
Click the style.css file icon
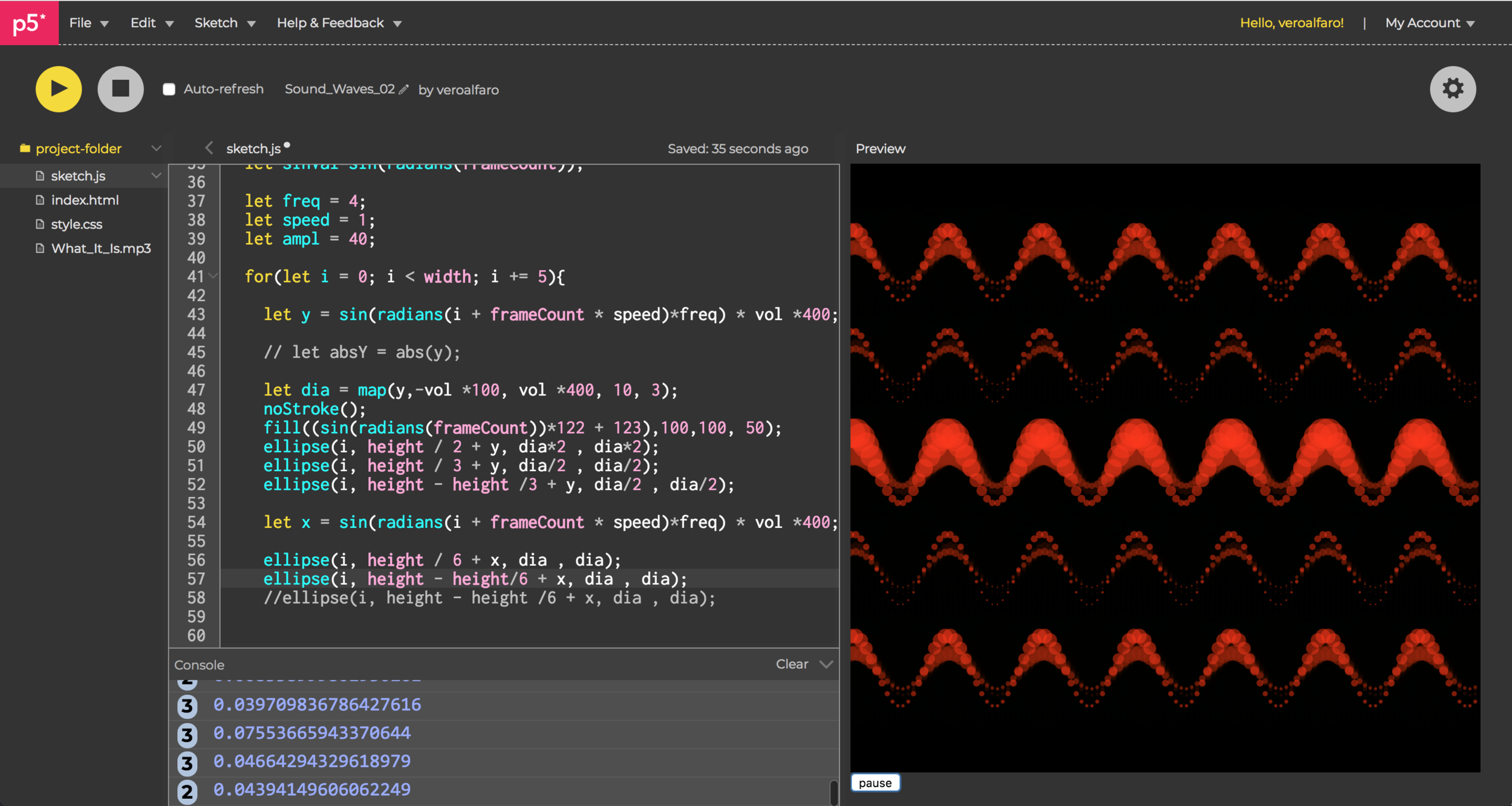(40, 224)
